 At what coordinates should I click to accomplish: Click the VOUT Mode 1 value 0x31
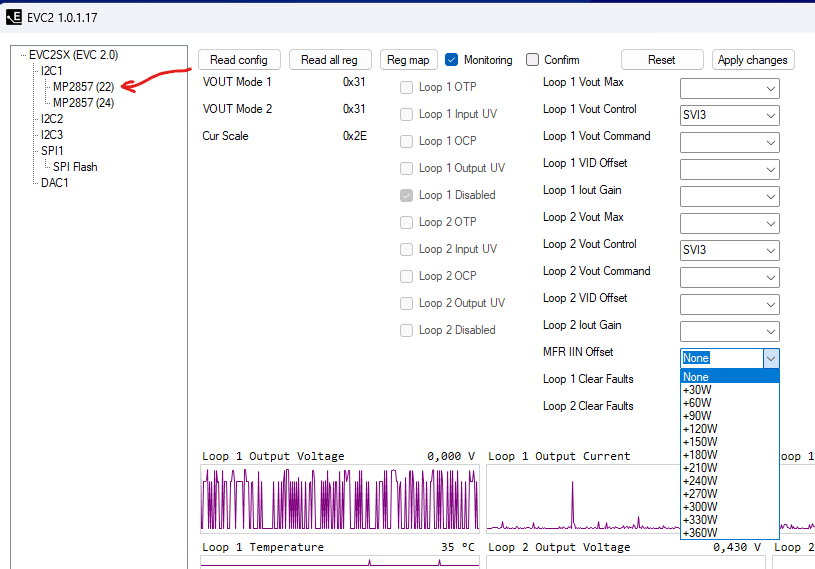[x=354, y=82]
